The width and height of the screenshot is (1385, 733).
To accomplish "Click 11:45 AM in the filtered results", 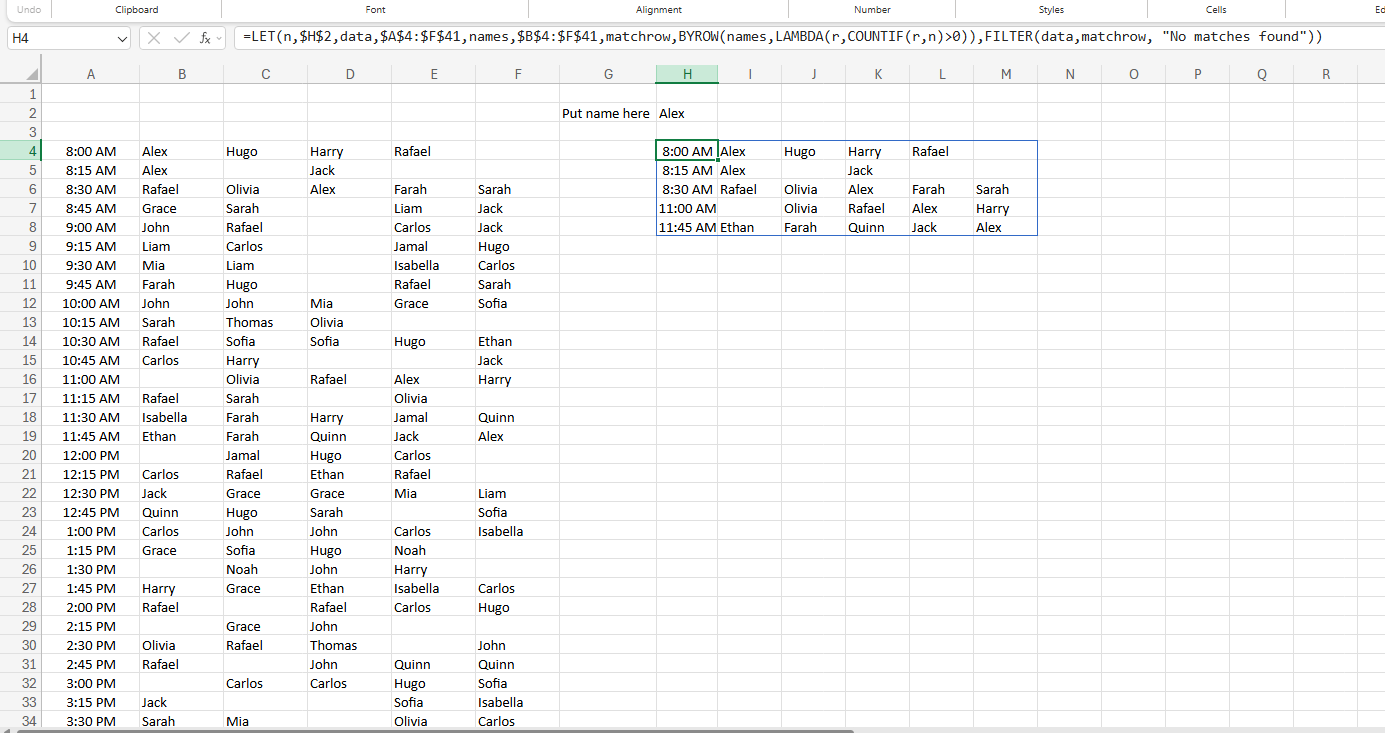I will point(687,227).
